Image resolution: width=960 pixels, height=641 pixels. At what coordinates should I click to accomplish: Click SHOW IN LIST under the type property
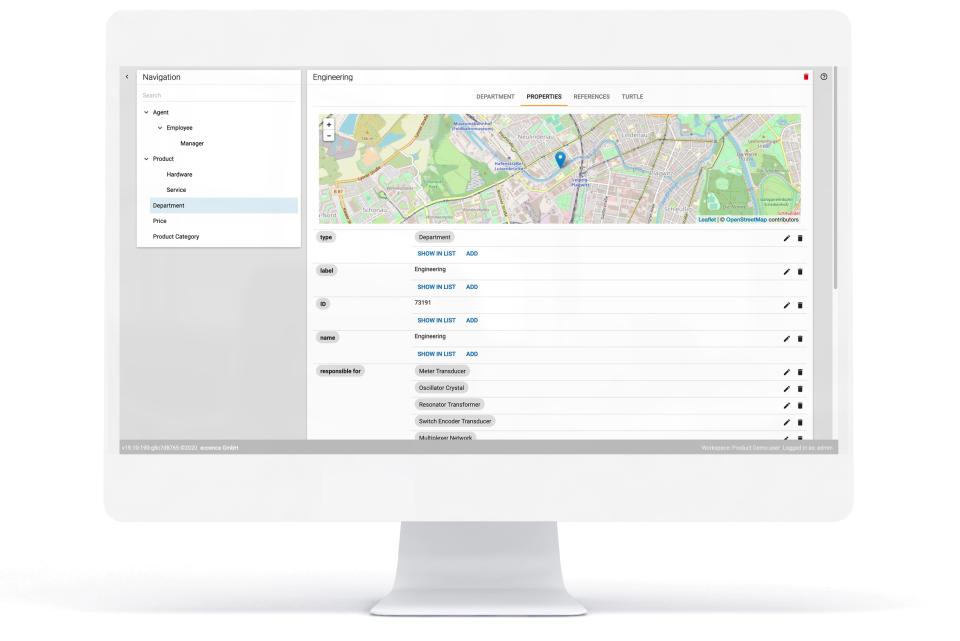[435, 253]
